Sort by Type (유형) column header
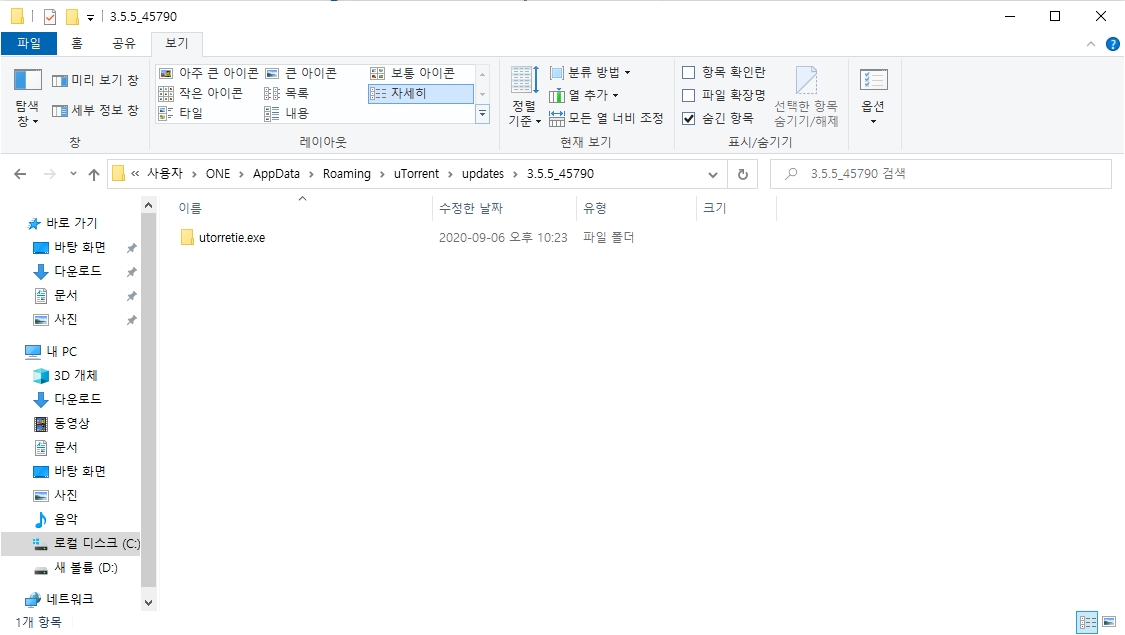Screen dimensions: 1125x635 tap(636, 208)
